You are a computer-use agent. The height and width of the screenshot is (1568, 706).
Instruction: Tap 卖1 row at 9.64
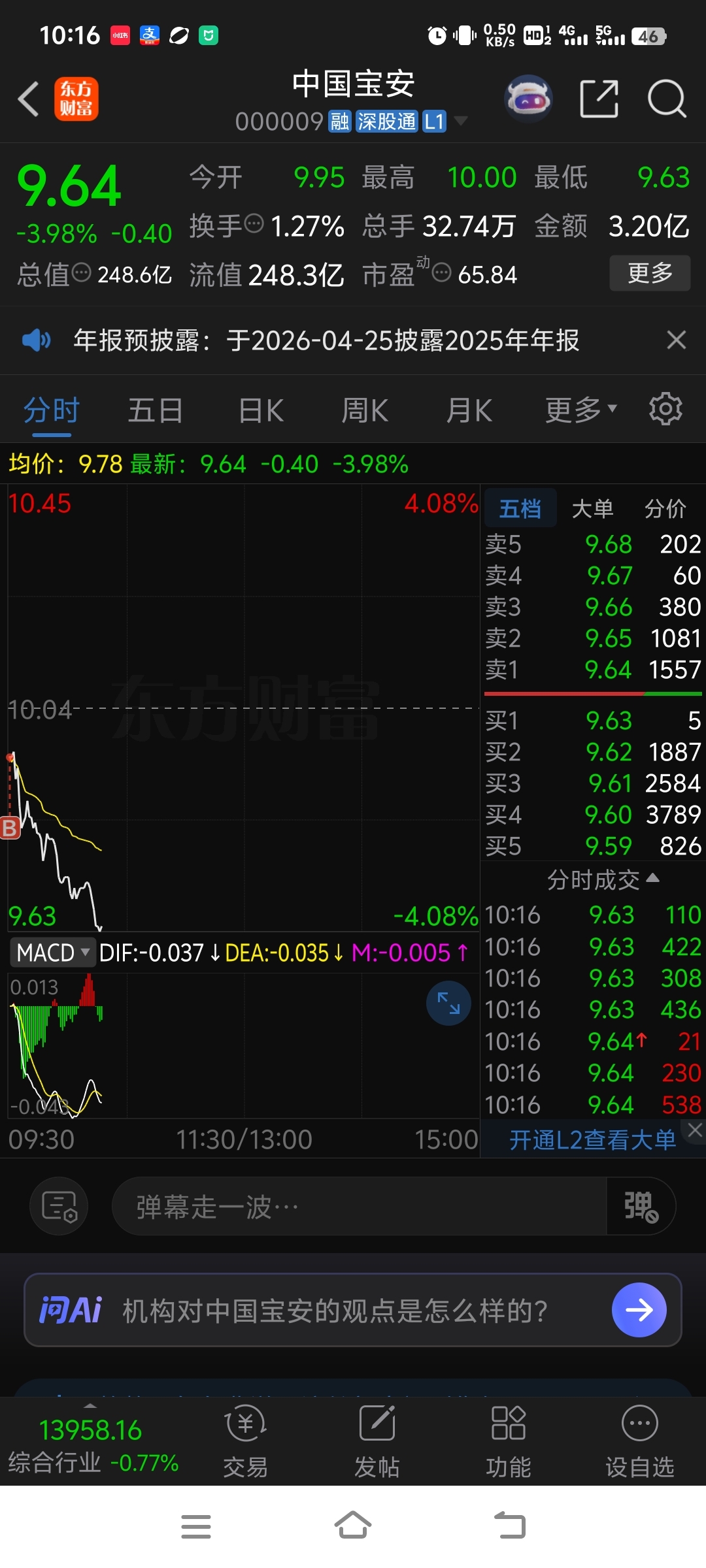tap(593, 669)
